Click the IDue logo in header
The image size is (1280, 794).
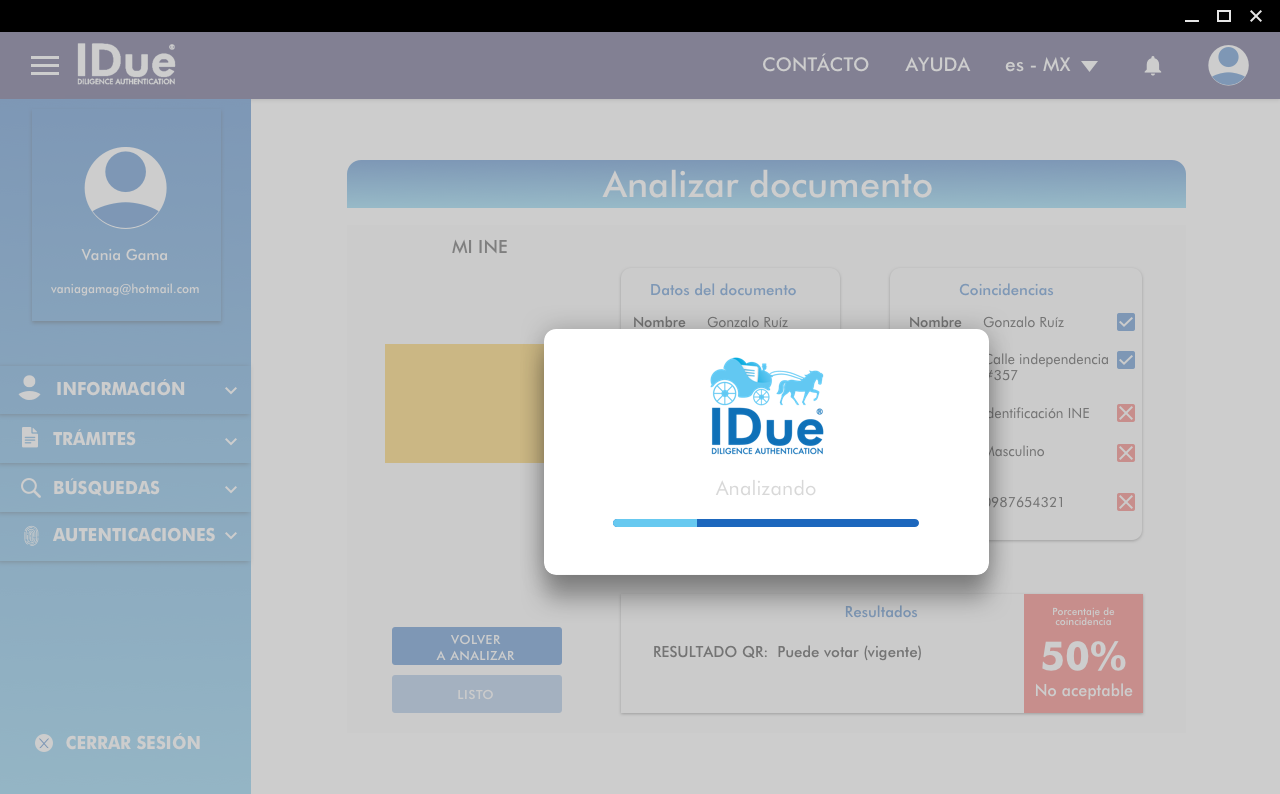click(x=127, y=65)
